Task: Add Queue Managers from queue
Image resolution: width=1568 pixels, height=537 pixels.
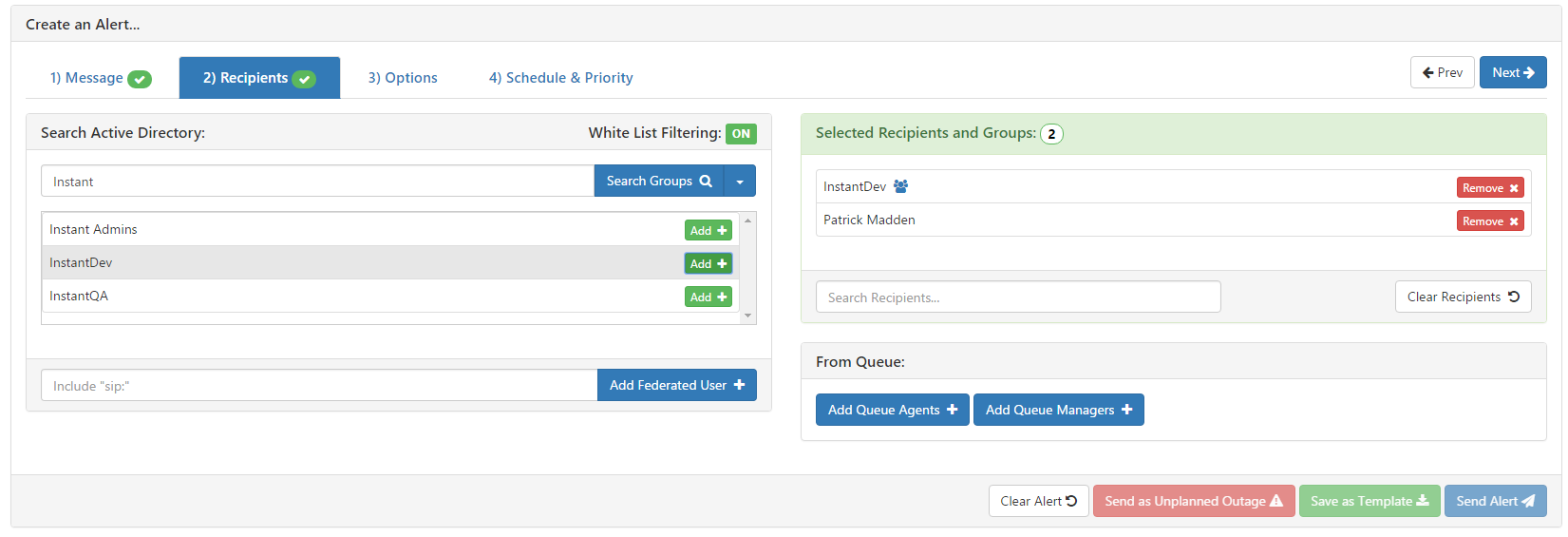Action: (1059, 410)
